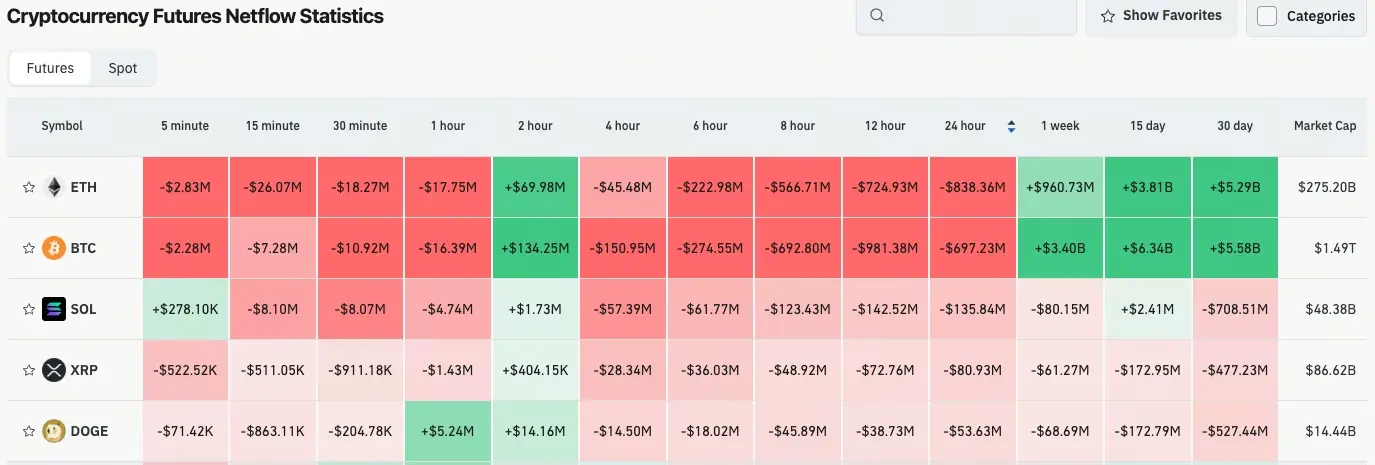Click the green BTC 2 hour +$134.25M cell
The width and height of the screenshot is (1375, 465).
pos(535,248)
